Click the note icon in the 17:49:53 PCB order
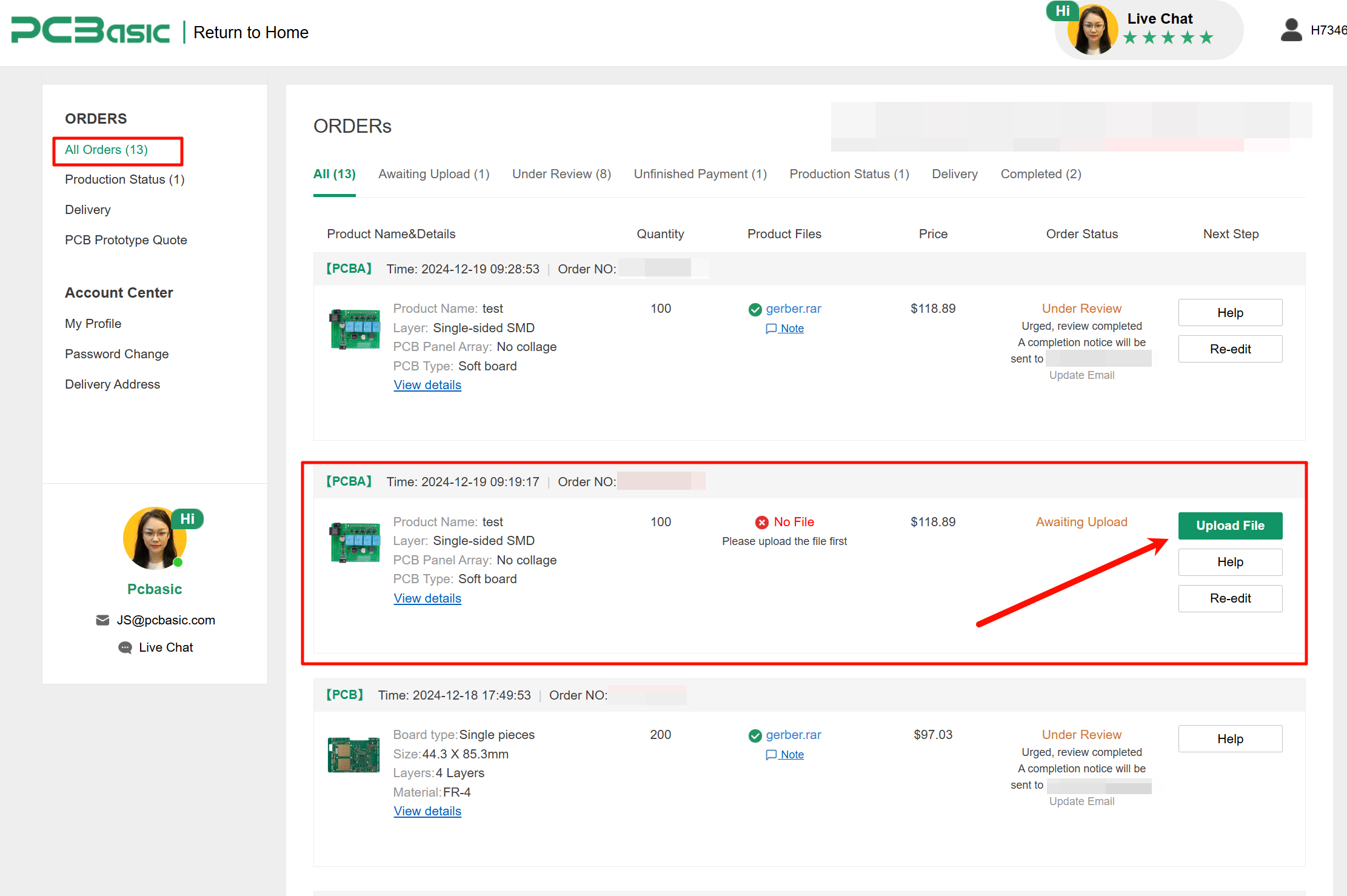The width and height of the screenshot is (1347, 896). pos(771,755)
